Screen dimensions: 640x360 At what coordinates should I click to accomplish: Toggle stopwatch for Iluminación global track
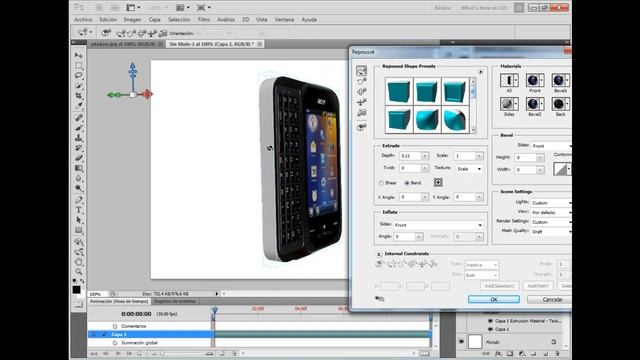115,343
